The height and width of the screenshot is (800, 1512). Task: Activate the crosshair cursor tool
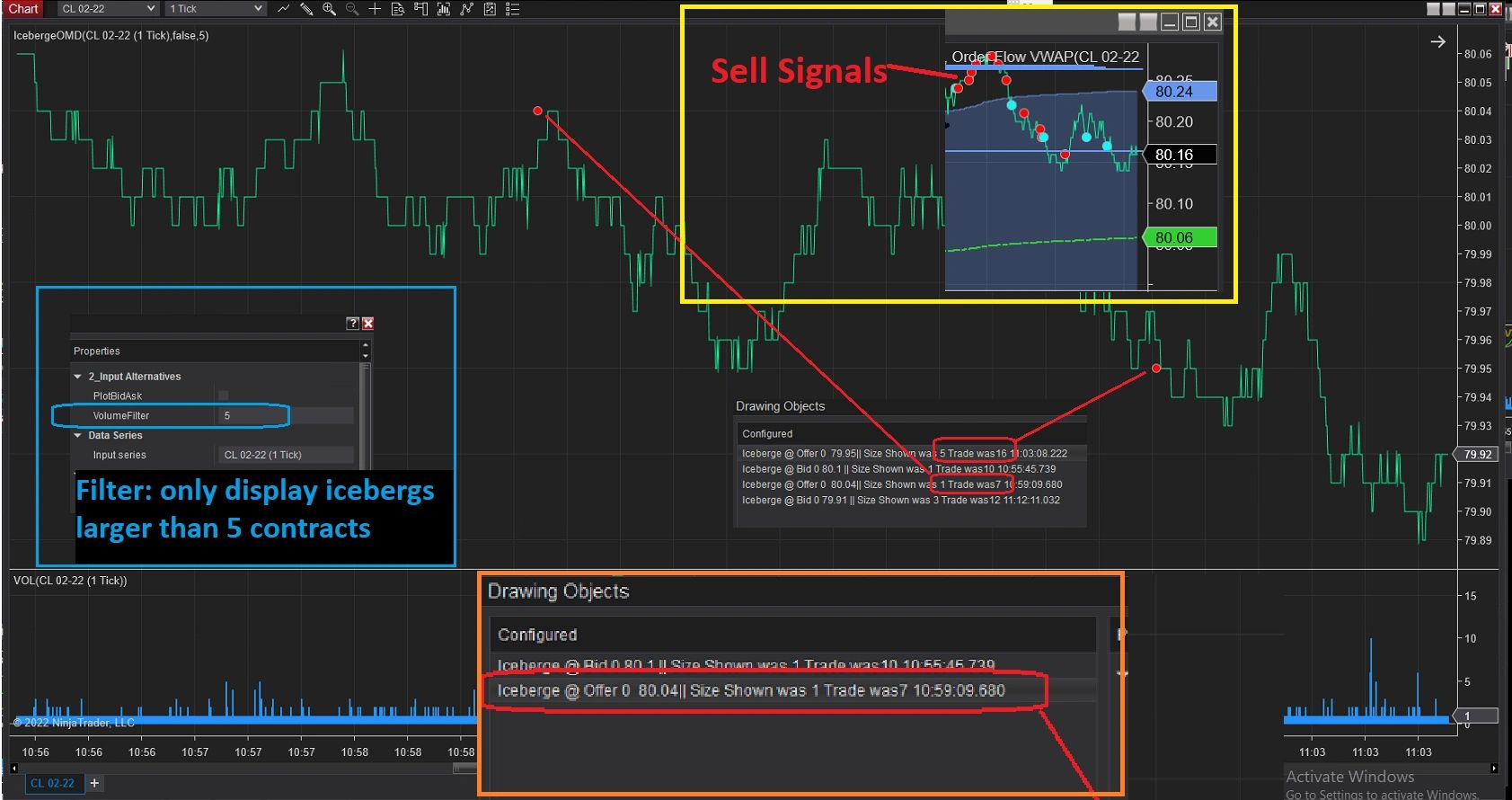click(x=375, y=9)
